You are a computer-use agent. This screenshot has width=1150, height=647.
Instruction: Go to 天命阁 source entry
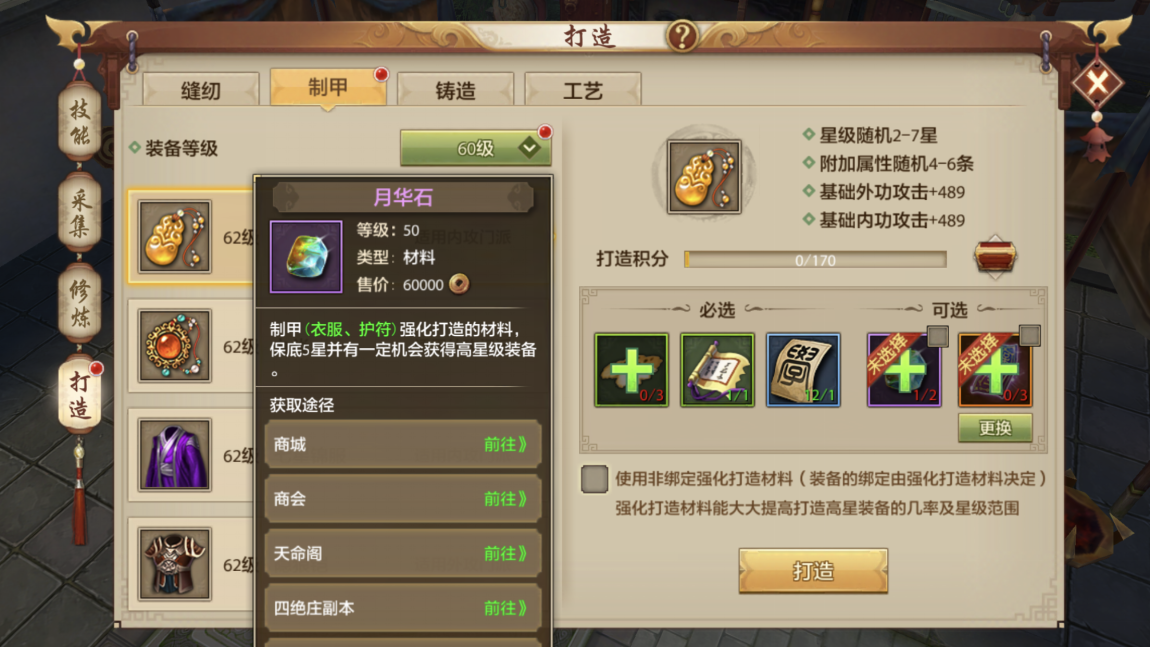403,553
